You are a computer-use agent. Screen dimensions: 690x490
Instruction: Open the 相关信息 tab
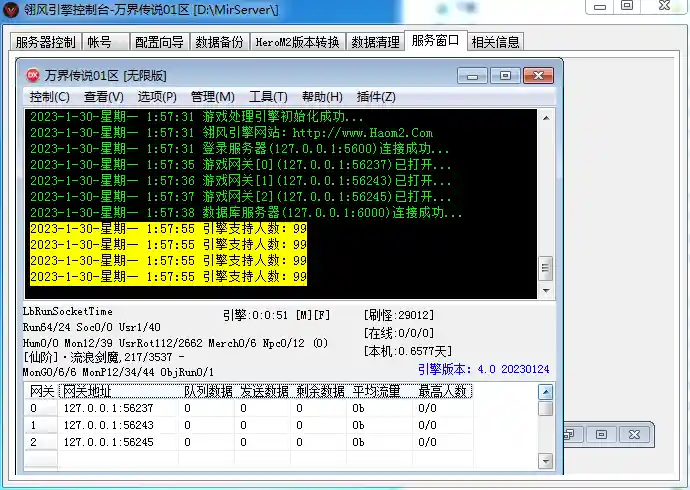495,42
